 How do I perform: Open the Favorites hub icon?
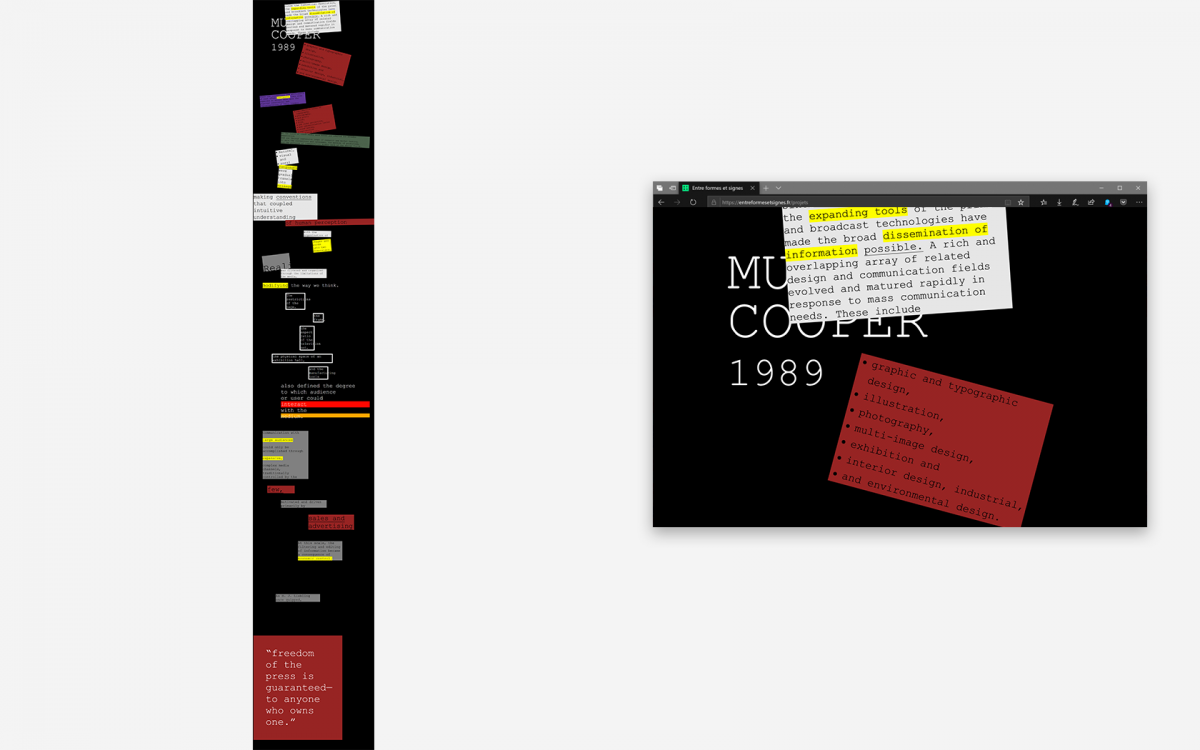click(x=1043, y=202)
